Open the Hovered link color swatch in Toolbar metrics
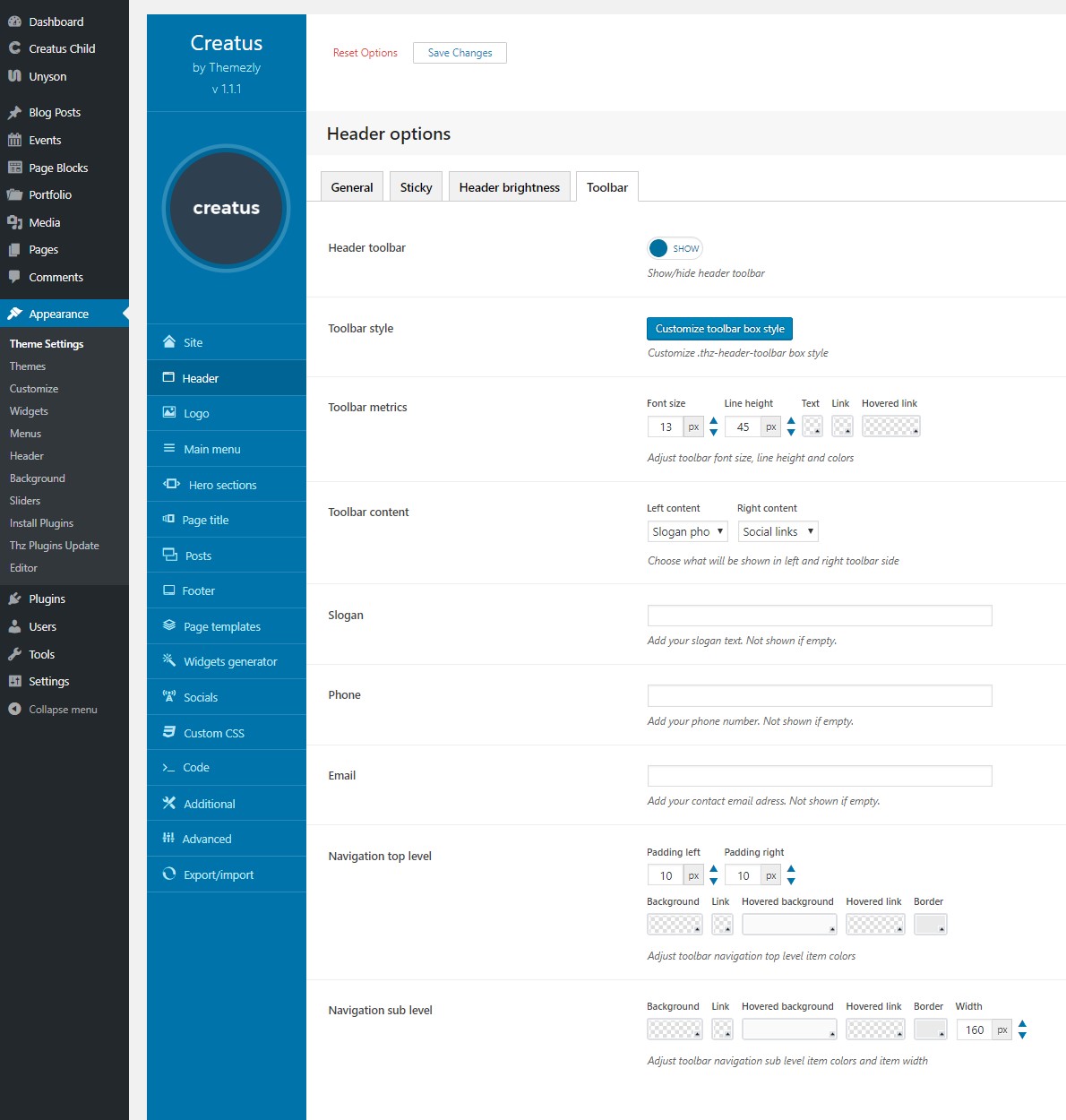 click(x=890, y=427)
